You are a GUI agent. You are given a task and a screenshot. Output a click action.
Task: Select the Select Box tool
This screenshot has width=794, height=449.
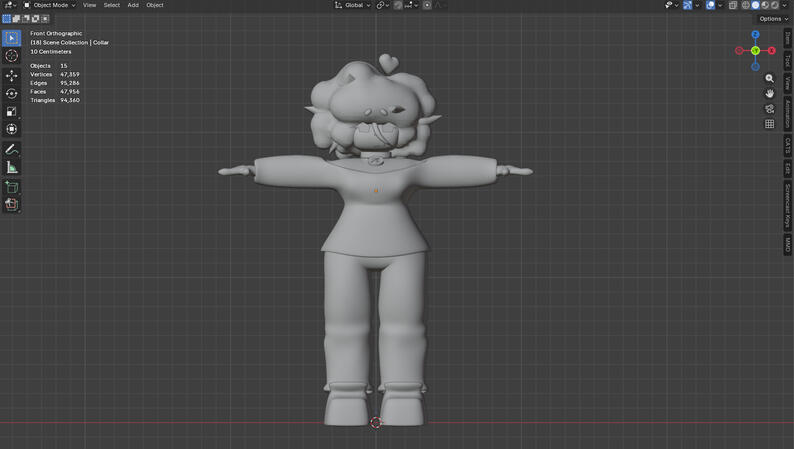[x=12, y=38]
